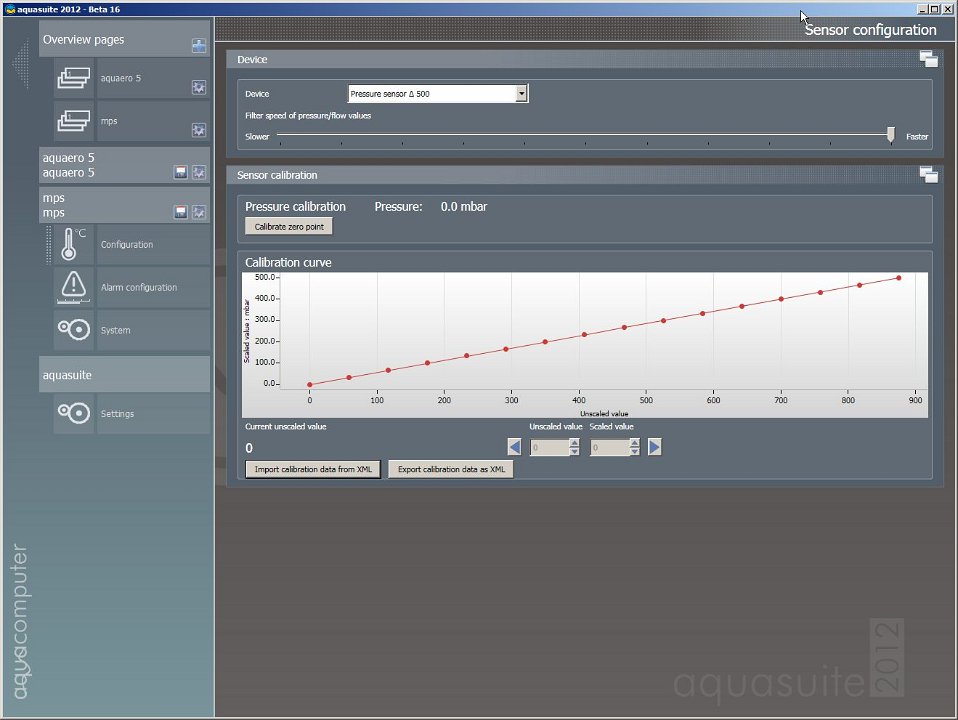Select the aquaero 5 overview page

pos(153,78)
